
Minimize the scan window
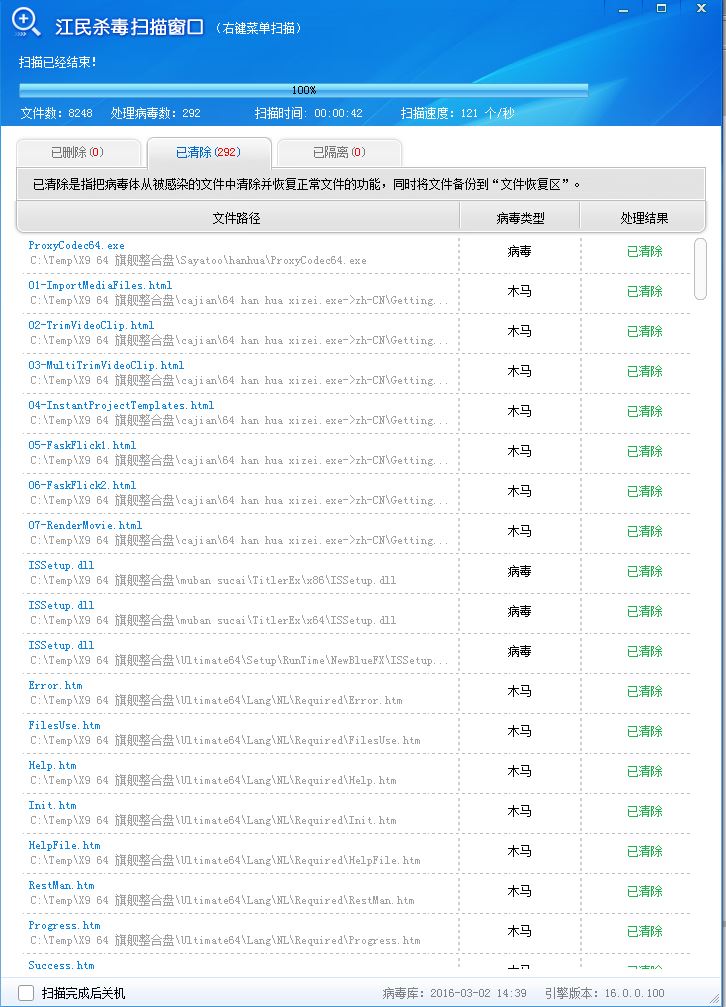pyautogui.click(x=623, y=9)
